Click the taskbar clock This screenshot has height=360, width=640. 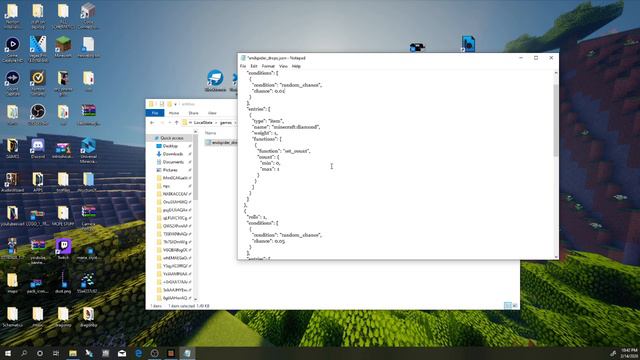point(628,353)
